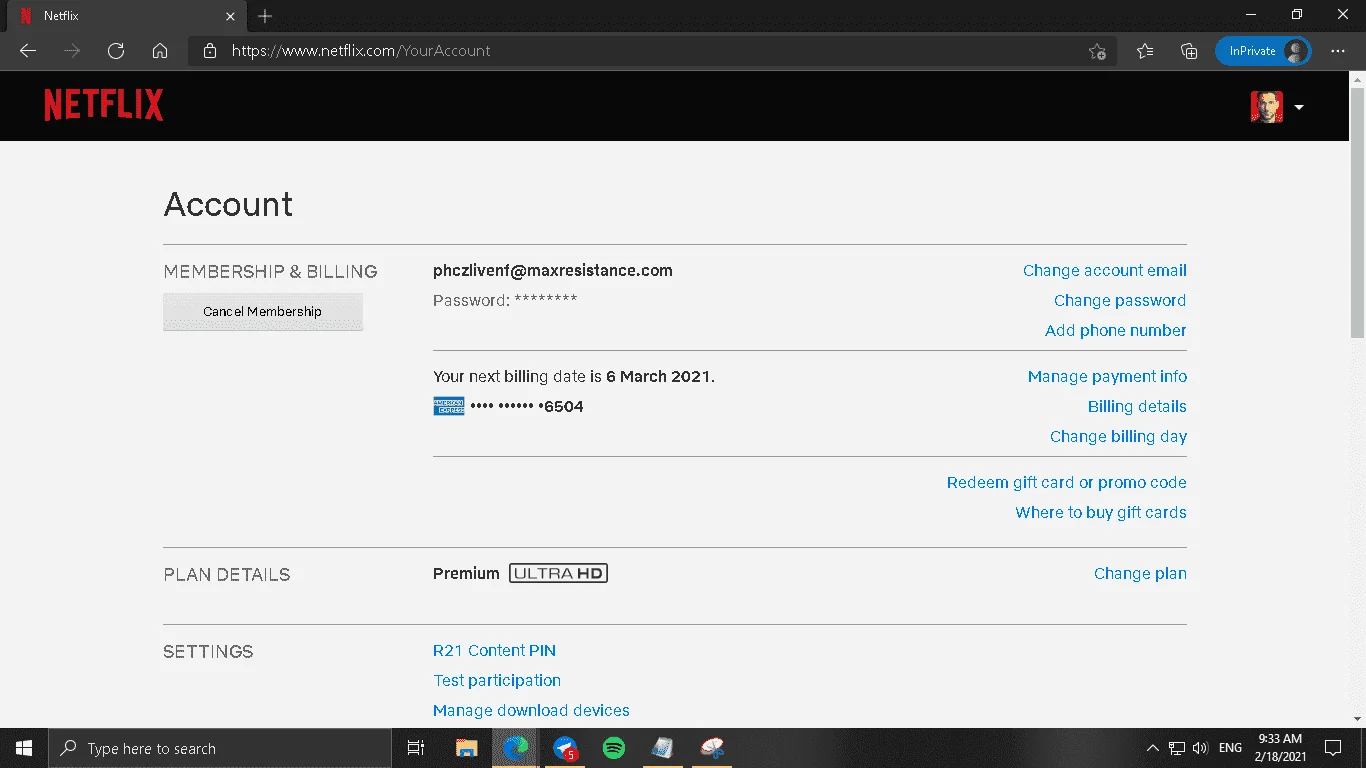The image size is (1366, 768).
Task: Close the Netflix tab
Action: pos(230,16)
